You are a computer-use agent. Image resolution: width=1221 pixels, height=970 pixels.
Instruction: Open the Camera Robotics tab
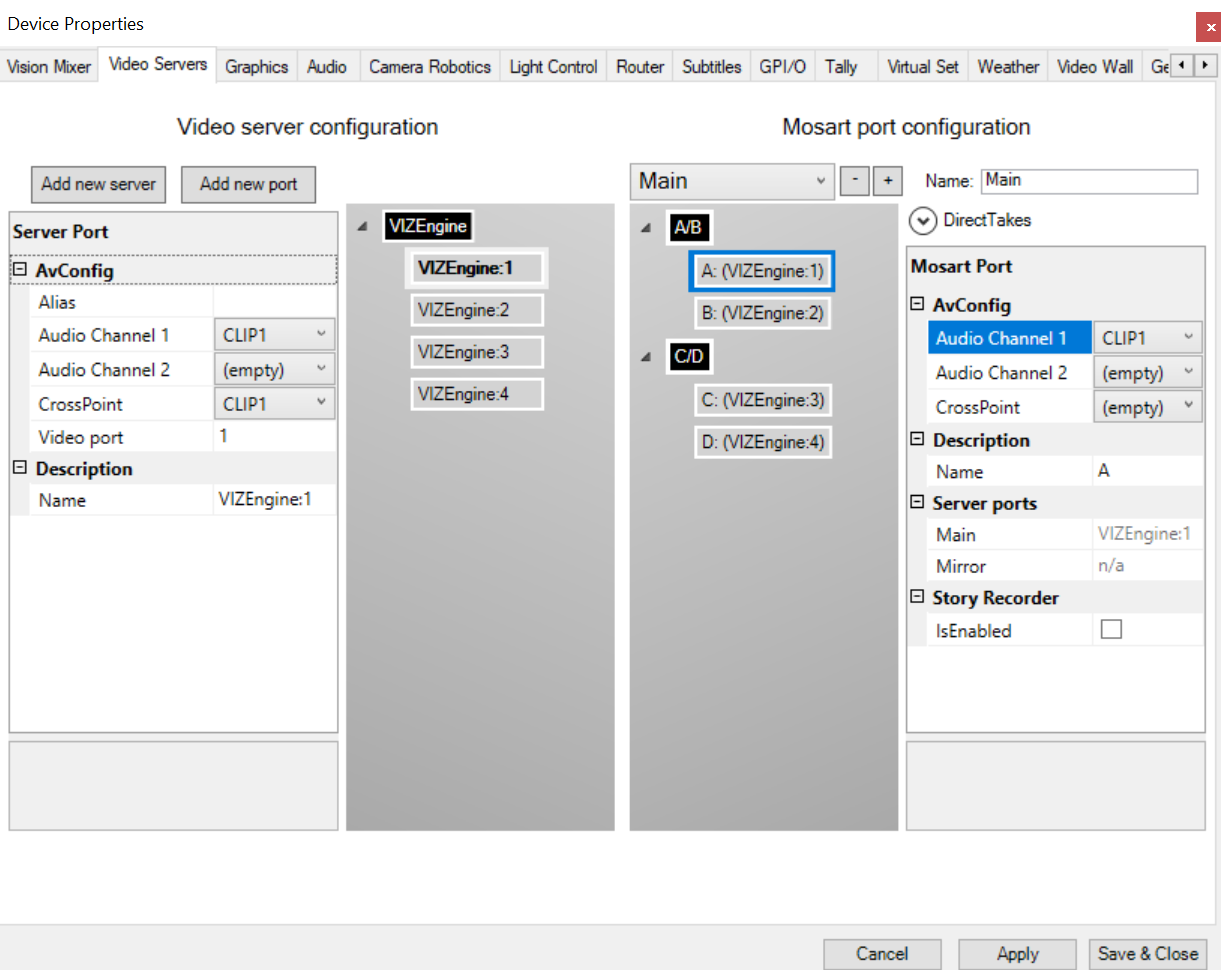(429, 67)
